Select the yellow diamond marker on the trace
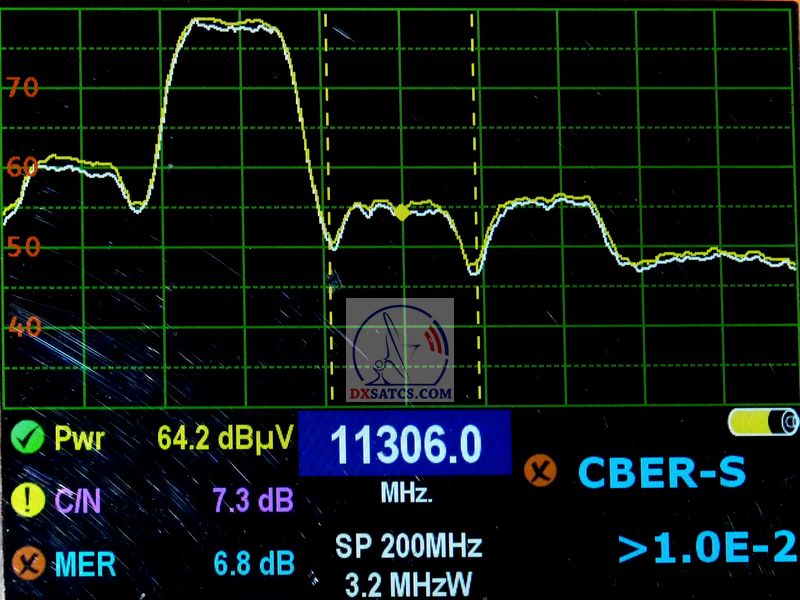Screen dimensions: 800x600 [x=402, y=212]
